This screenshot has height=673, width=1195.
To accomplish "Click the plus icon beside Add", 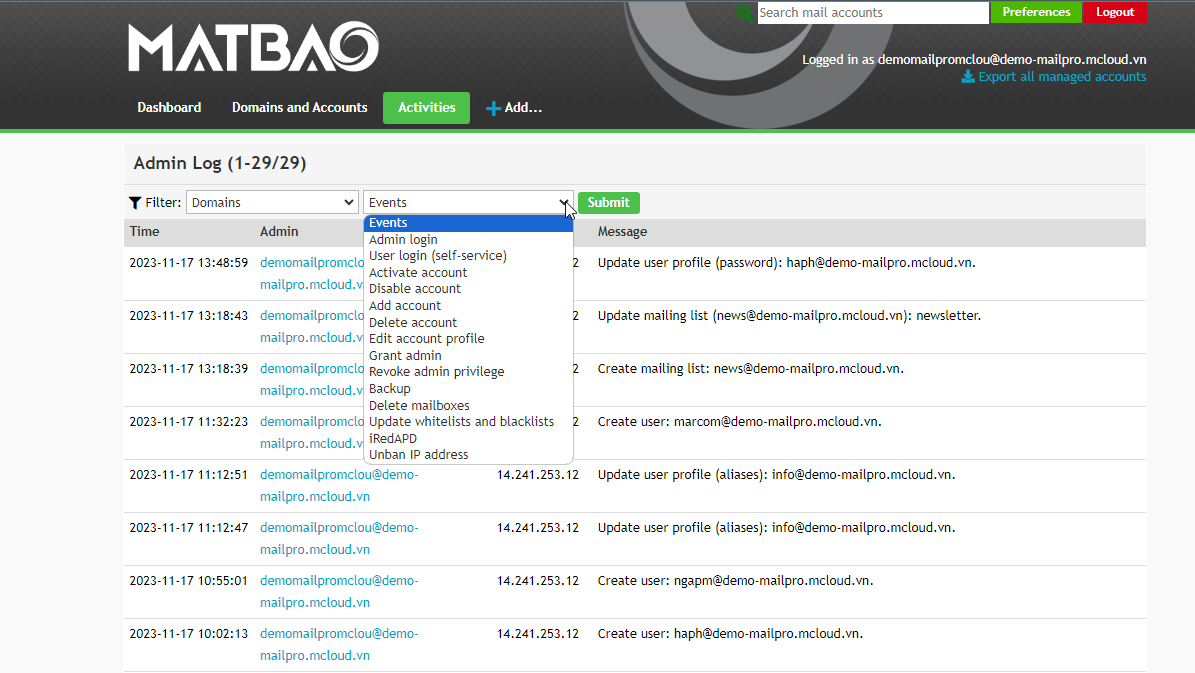I will (493, 108).
